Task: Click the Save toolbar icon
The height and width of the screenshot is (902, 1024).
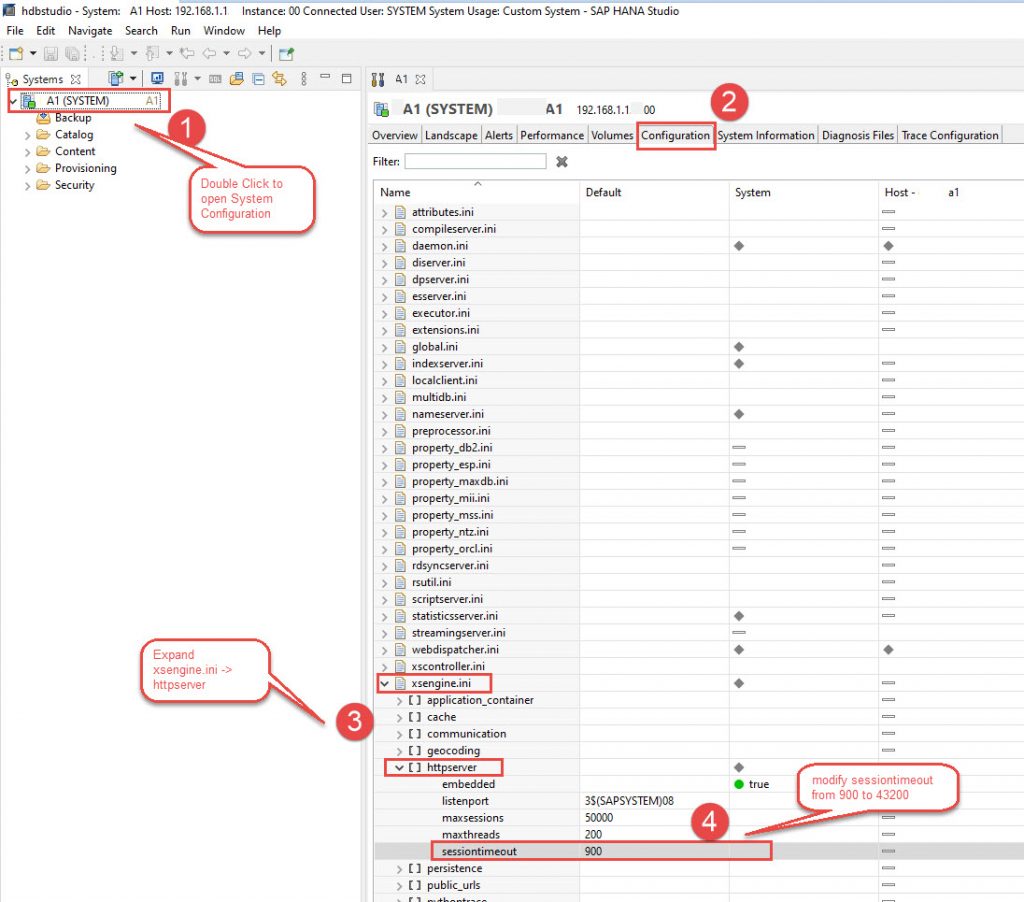Action: [51, 54]
